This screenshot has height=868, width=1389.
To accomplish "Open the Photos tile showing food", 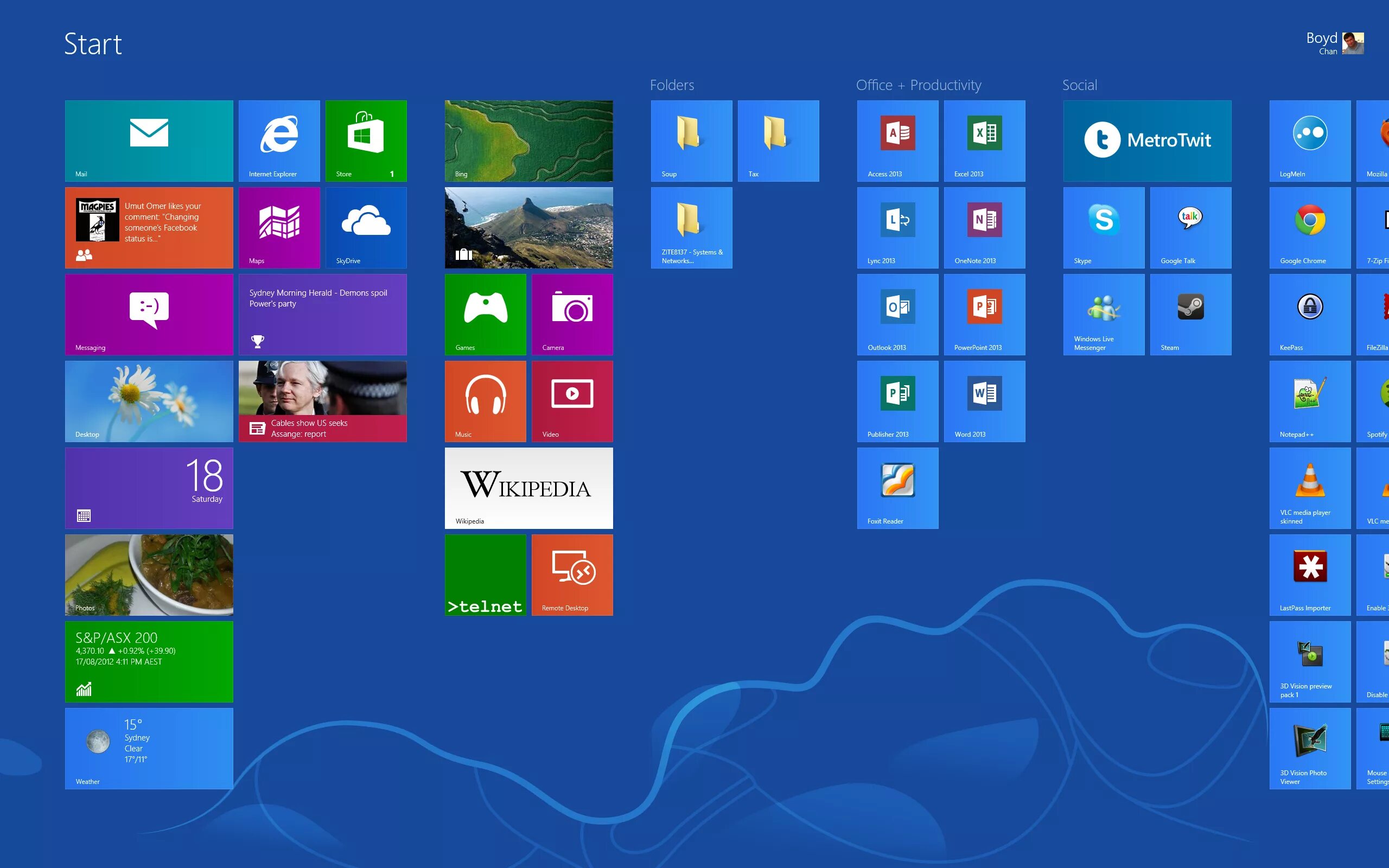I will pyautogui.click(x=149, y=575).
